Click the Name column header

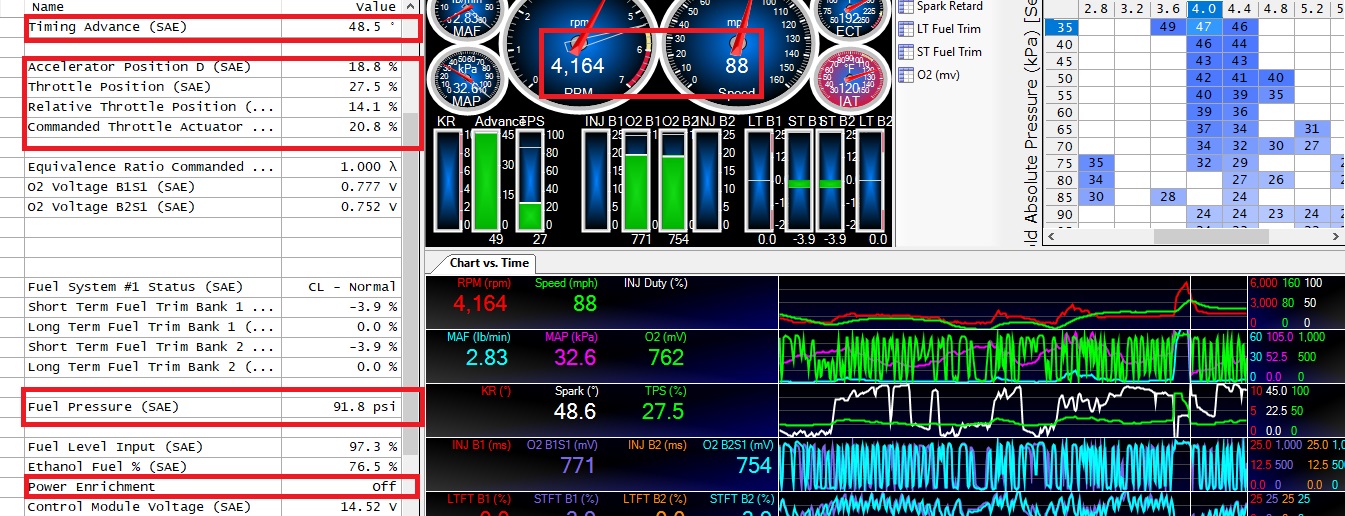49,6
